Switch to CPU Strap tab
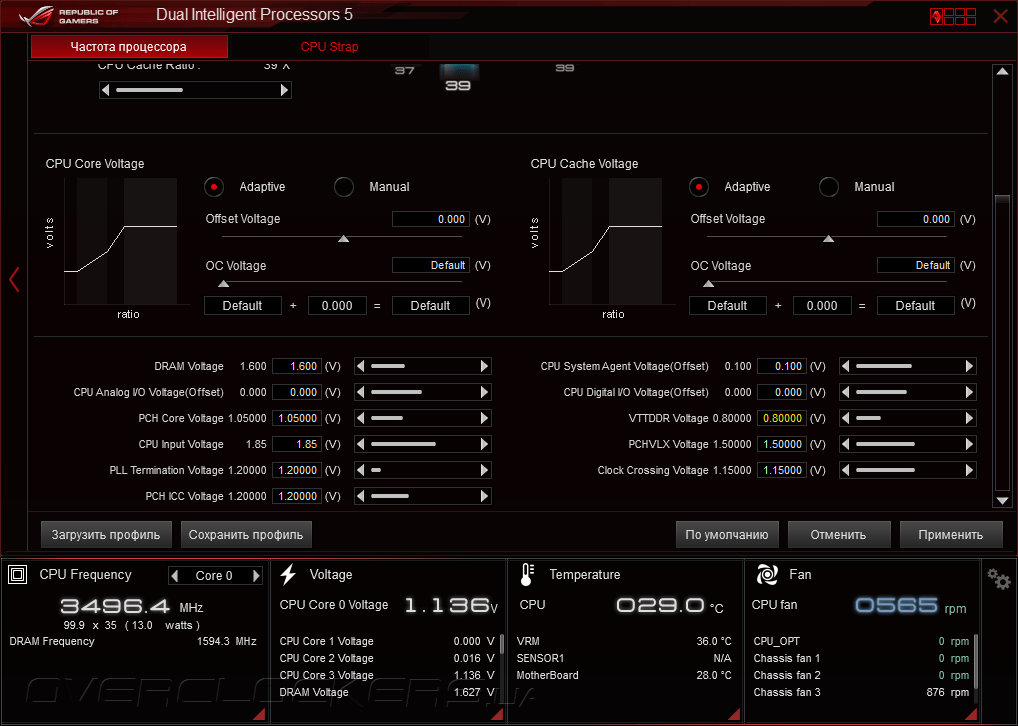The height and width of the screenshot is (726, 1018). click(x=329, y=47)
